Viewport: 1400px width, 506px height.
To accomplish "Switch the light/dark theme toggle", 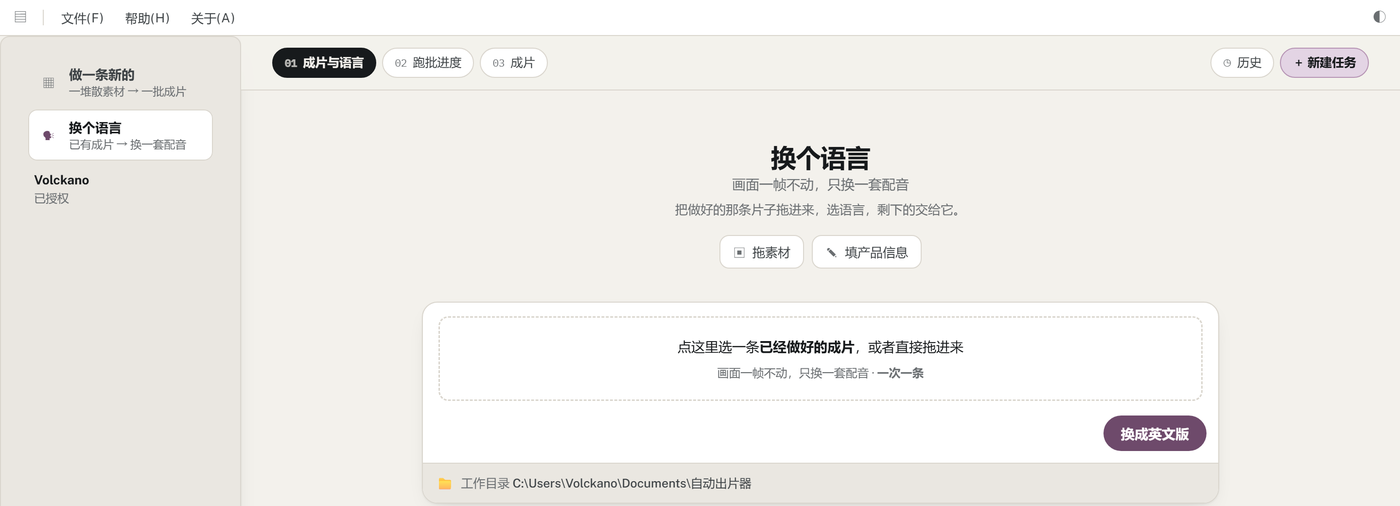I will coord(1380,17).
